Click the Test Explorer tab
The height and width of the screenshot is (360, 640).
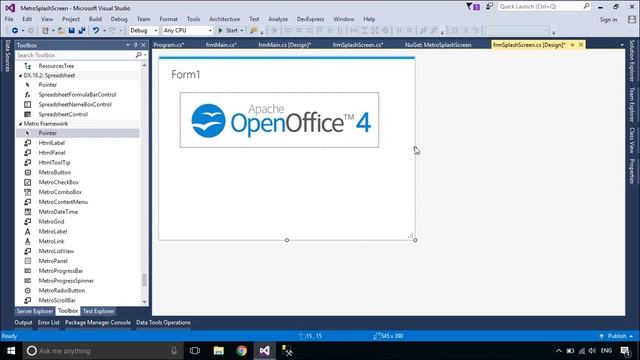point(98,311)
